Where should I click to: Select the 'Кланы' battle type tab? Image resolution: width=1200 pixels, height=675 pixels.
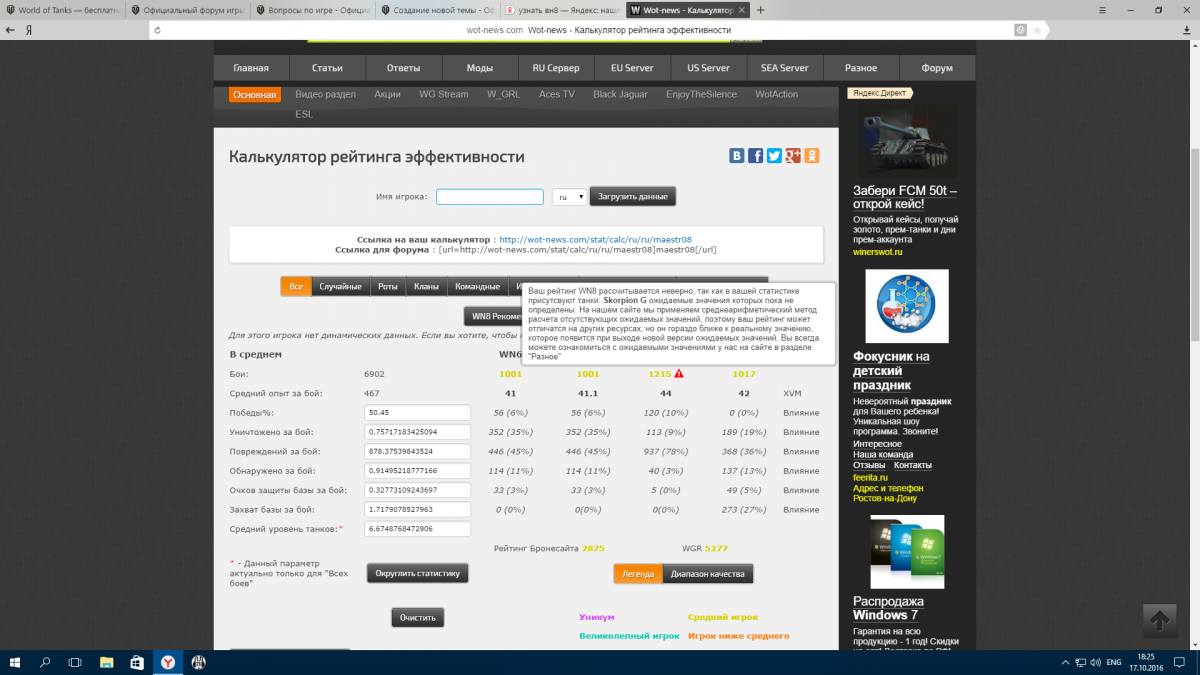click(426, 287)
